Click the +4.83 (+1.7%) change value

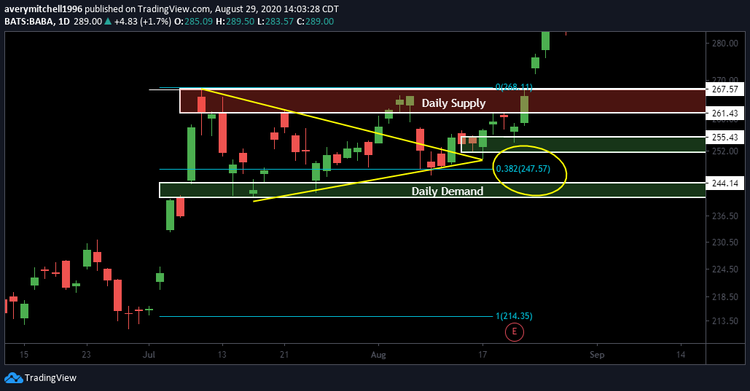[143, 22]
